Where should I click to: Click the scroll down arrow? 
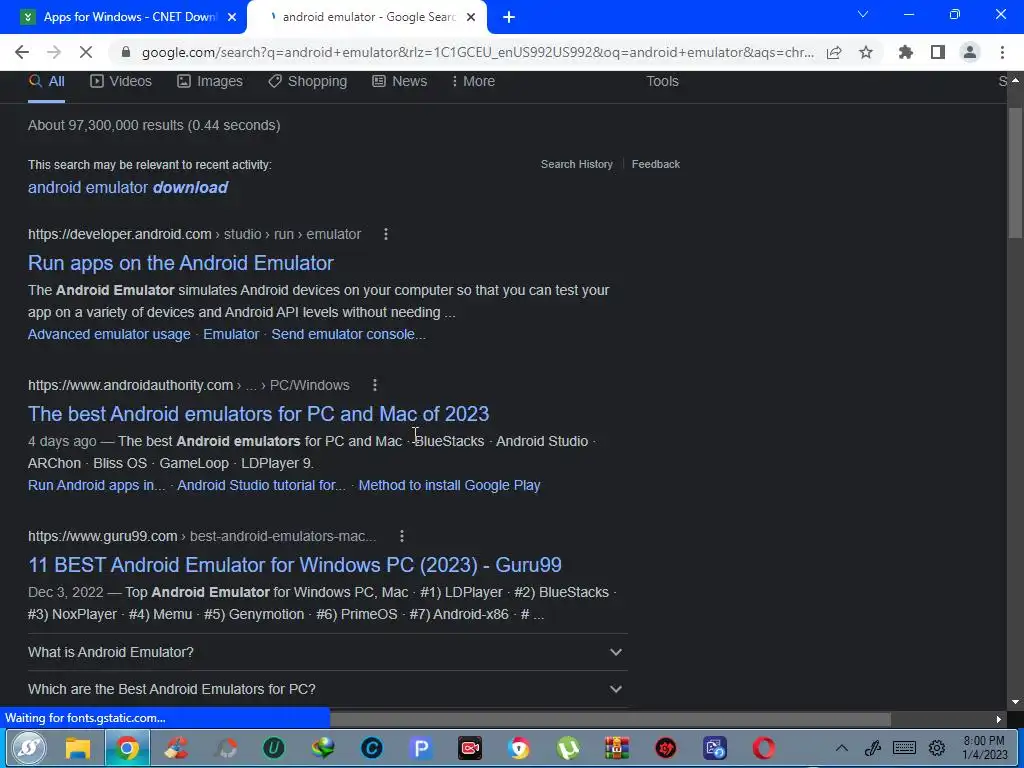click(x=1015, y=702)
